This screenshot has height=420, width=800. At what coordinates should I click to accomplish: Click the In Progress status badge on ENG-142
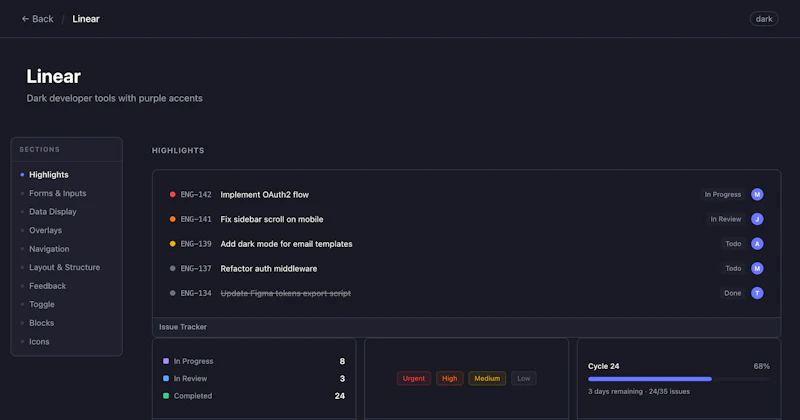(x=722, y=194)
